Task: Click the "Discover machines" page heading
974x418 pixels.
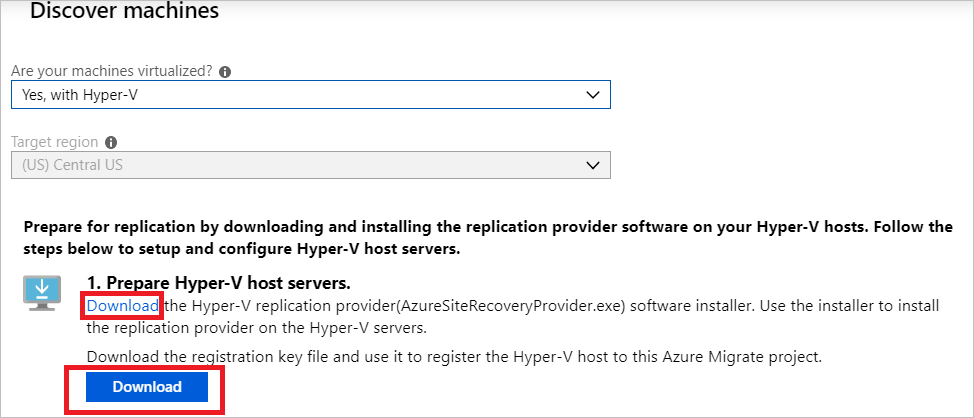Action: (125, 12)
